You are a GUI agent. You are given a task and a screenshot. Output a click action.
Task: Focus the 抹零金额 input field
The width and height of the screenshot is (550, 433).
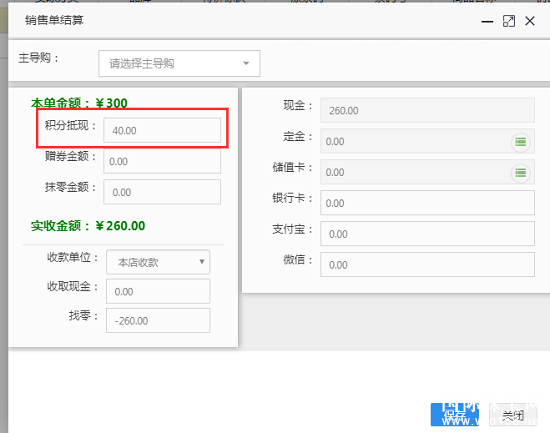(162, 192)
